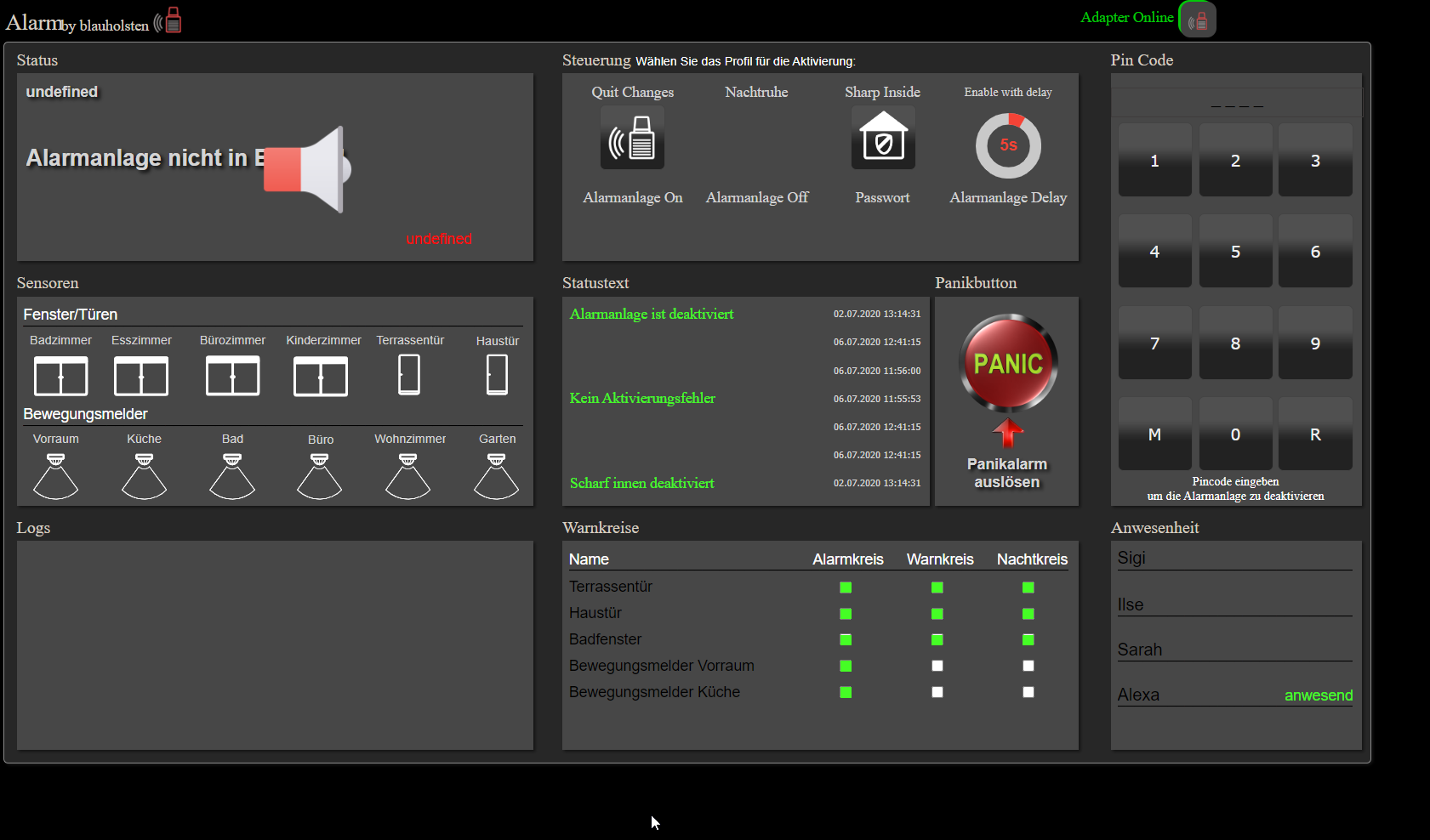Click the Badzimmer window icon
1430x840 pixels.
pyautogui.click(x=60, y=376)
